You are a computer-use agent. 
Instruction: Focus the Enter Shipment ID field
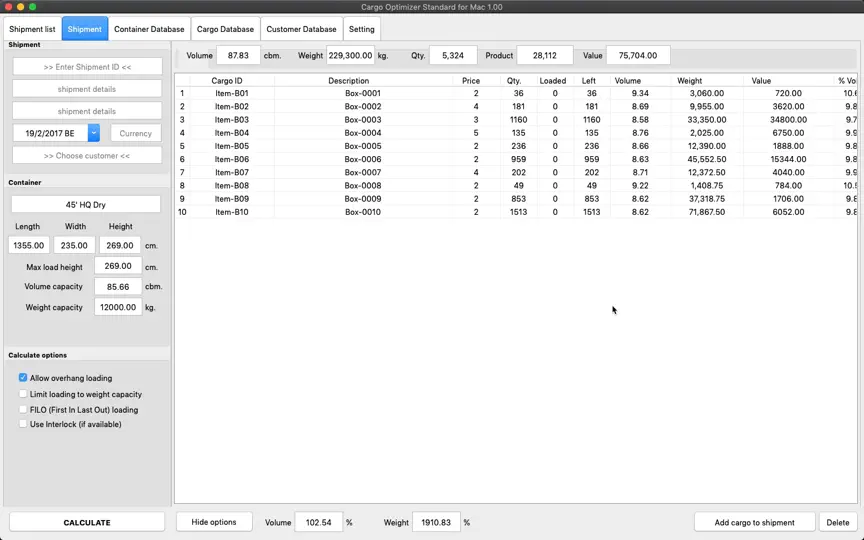click(x=87, y=67)
